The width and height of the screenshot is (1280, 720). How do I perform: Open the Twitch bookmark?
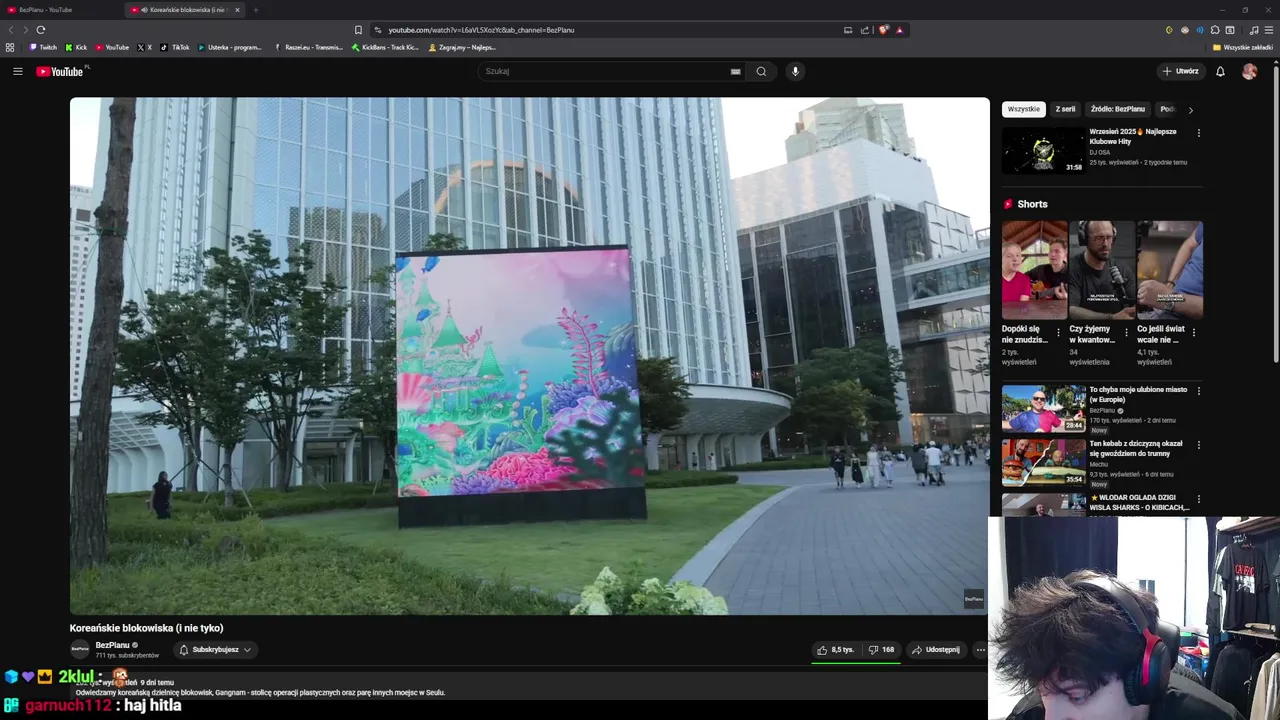click(x=43, y=47)
